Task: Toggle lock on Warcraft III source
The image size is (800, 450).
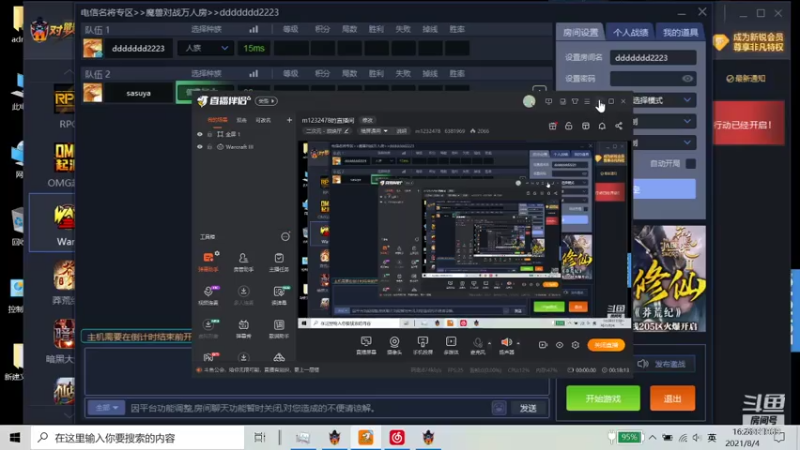Action: (210, 147)
